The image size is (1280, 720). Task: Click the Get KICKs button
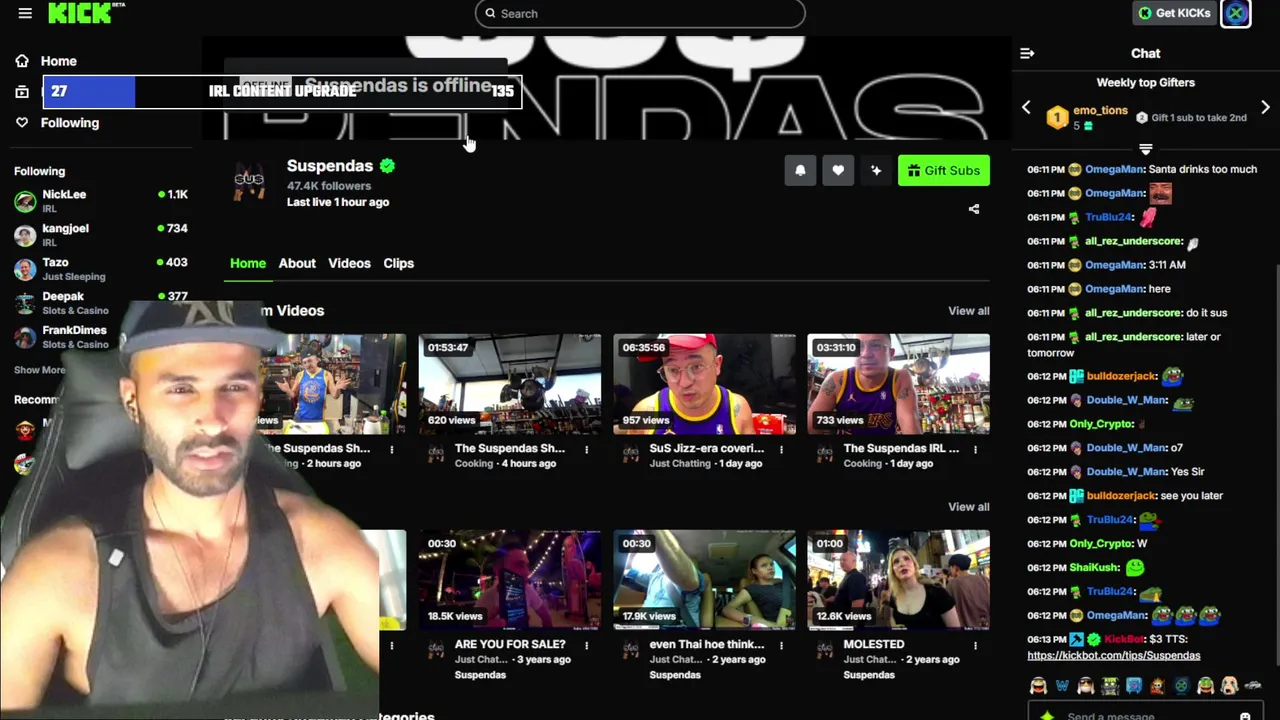[1175, 13]
